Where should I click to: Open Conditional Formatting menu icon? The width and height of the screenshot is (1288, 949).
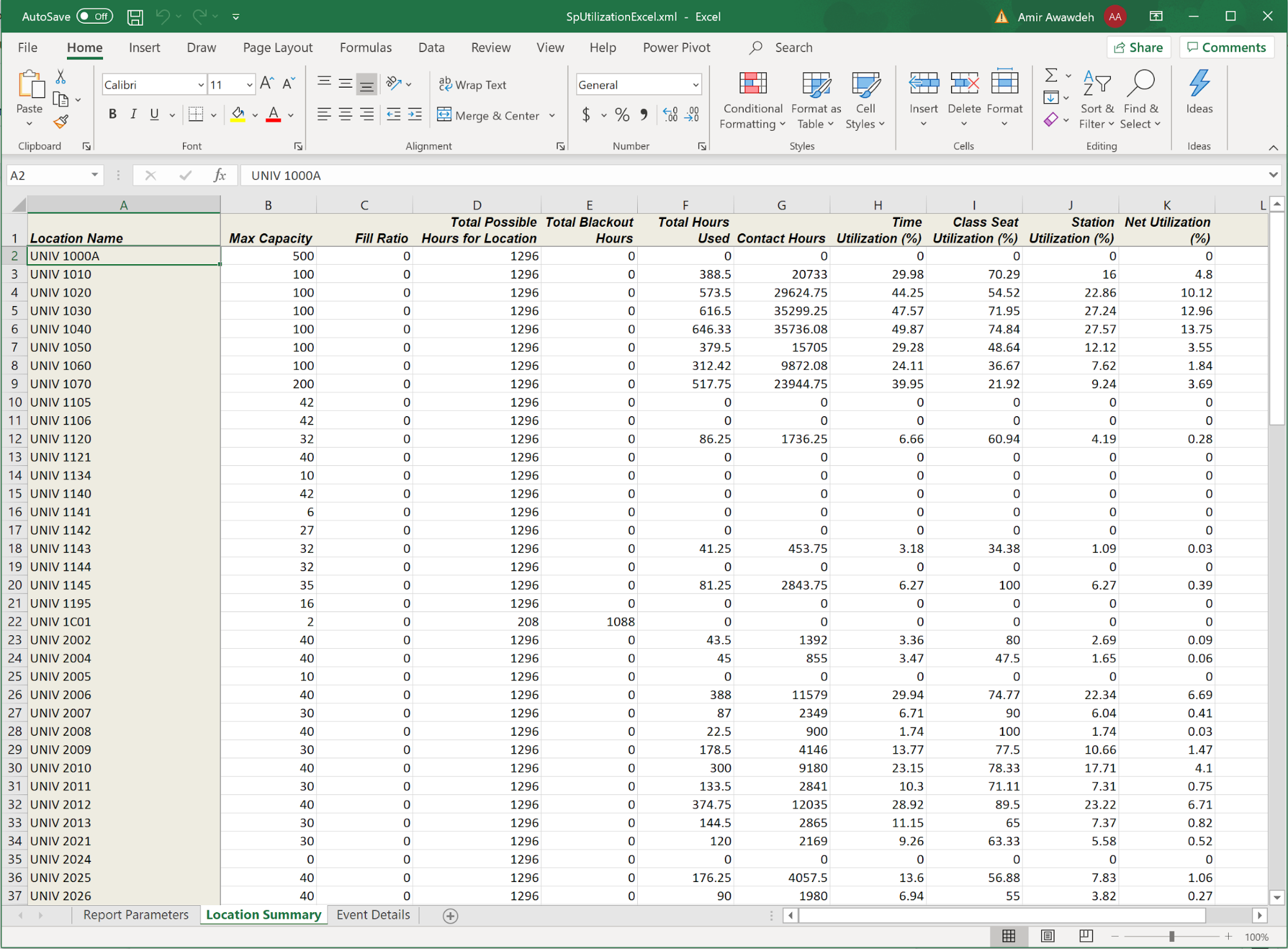click(752, 85)
